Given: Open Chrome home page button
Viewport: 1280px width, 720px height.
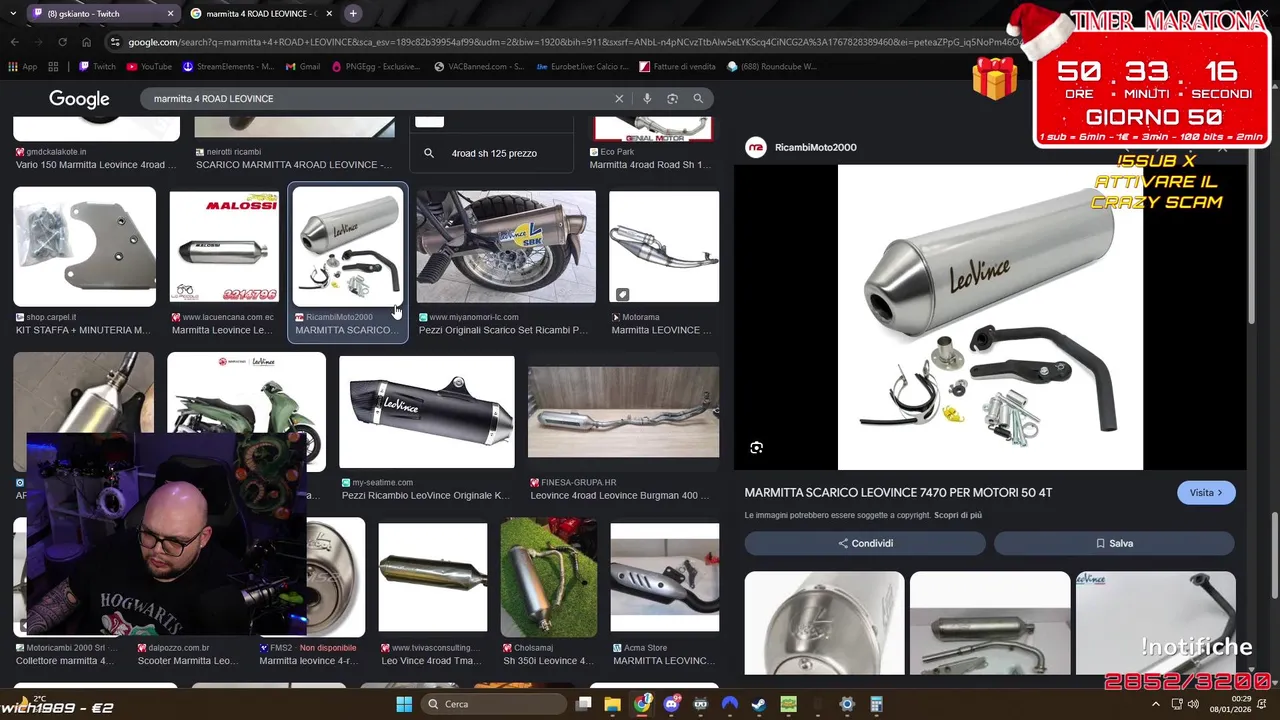Looking at the screenshot, I should [86, 42].
